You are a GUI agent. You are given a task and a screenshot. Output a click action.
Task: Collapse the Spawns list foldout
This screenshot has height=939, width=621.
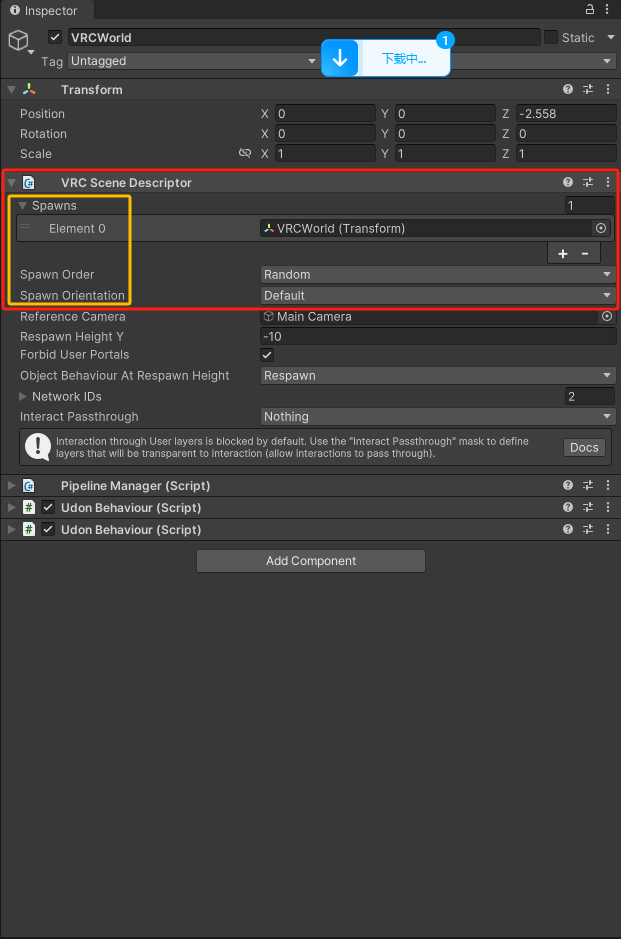click(23, 205)
